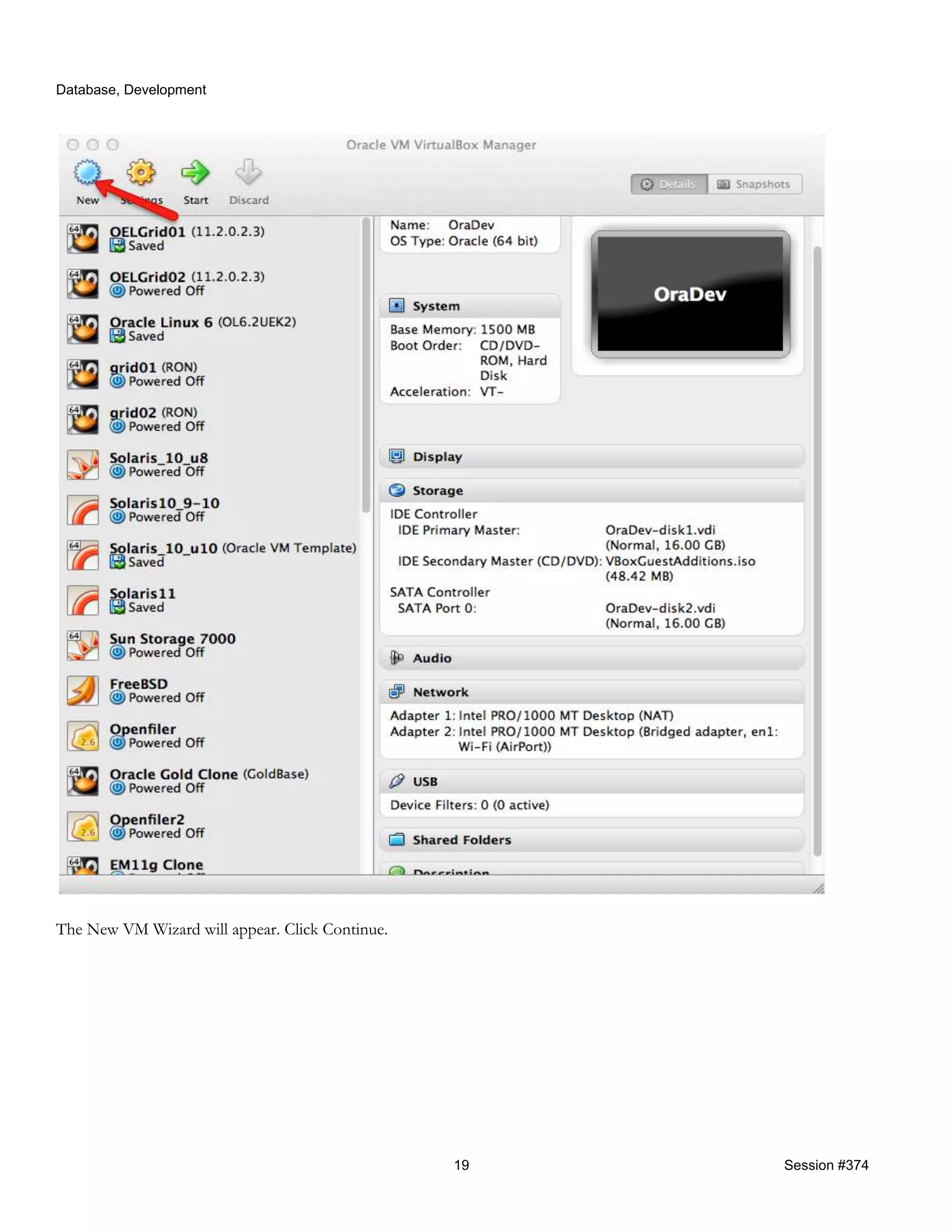Select the Solaris_10_u10 template VM icon
Screen dimensions: 952x1232
pyautogui.click(x=83, y=555)
